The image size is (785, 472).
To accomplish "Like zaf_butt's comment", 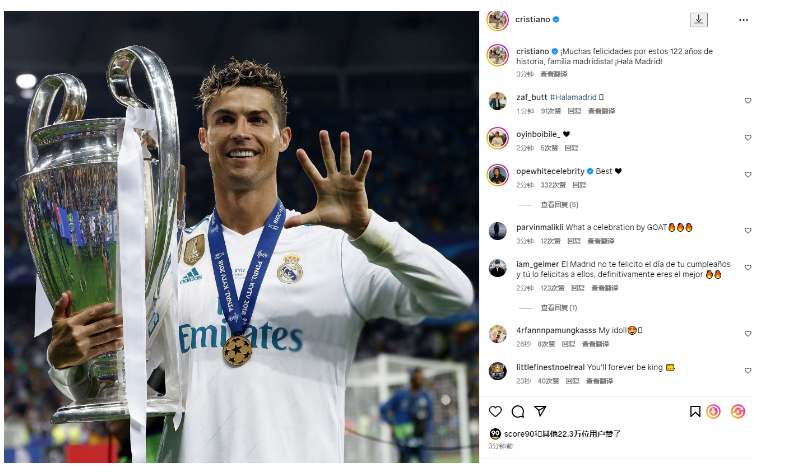I will (748, 101).
